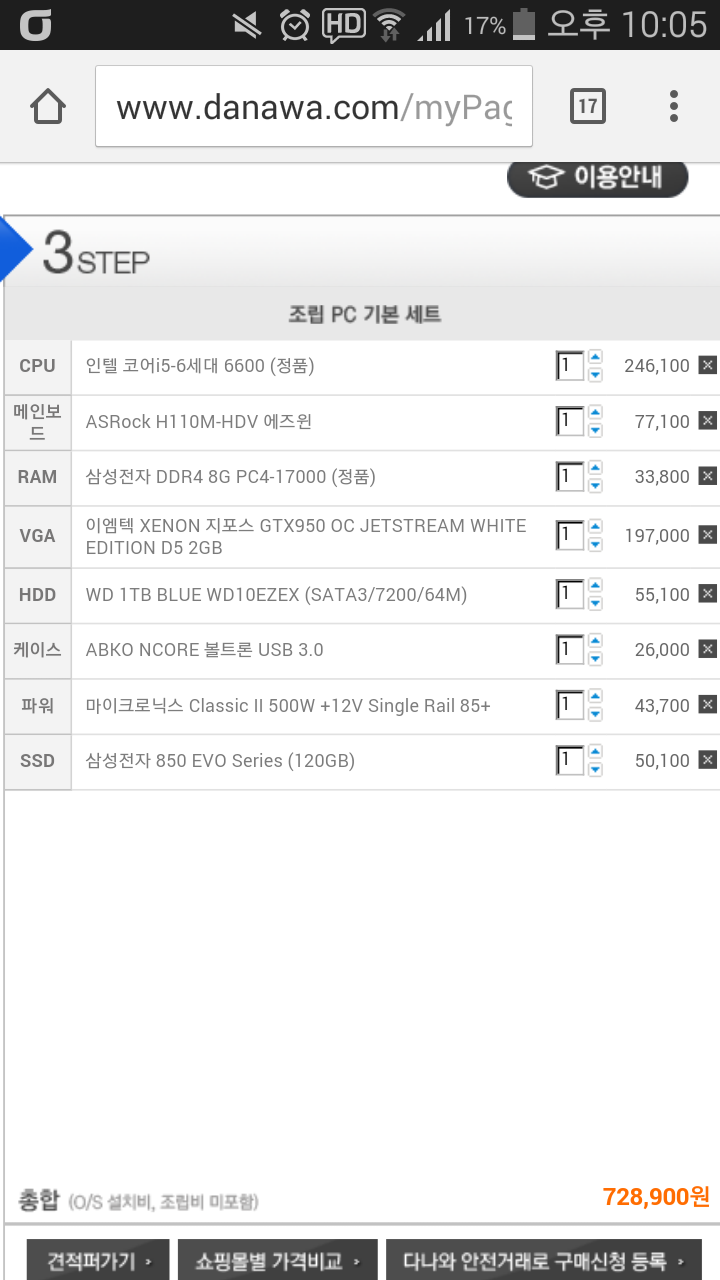Screen dimensions: 720x1280
Task: Tap the browser home icon
Action: [48, 106]
